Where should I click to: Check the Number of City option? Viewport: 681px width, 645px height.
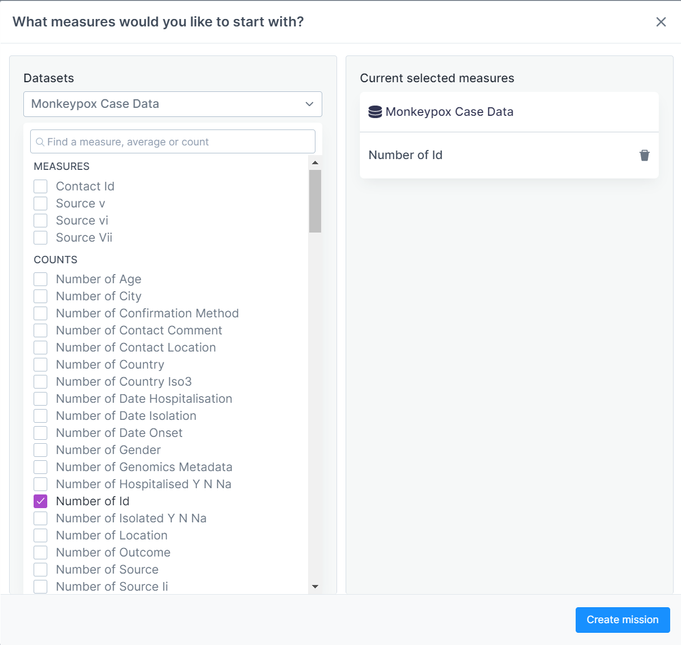pos(41,296)
